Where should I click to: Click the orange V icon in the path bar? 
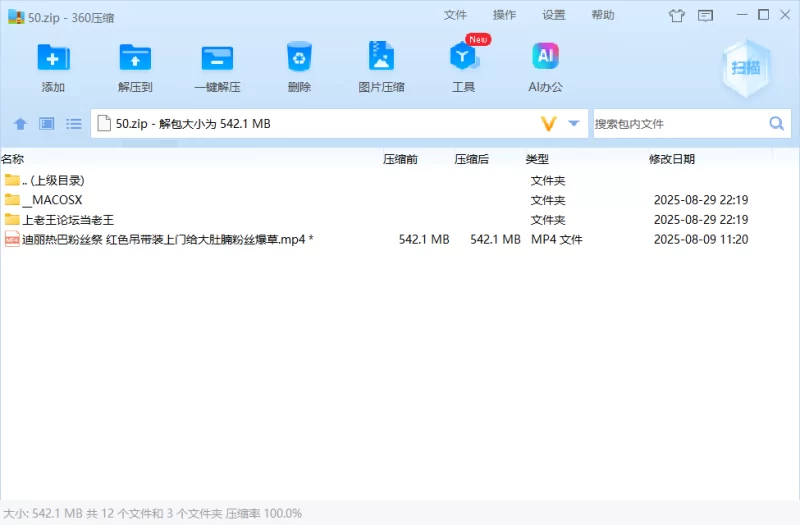tap(548, 123)
